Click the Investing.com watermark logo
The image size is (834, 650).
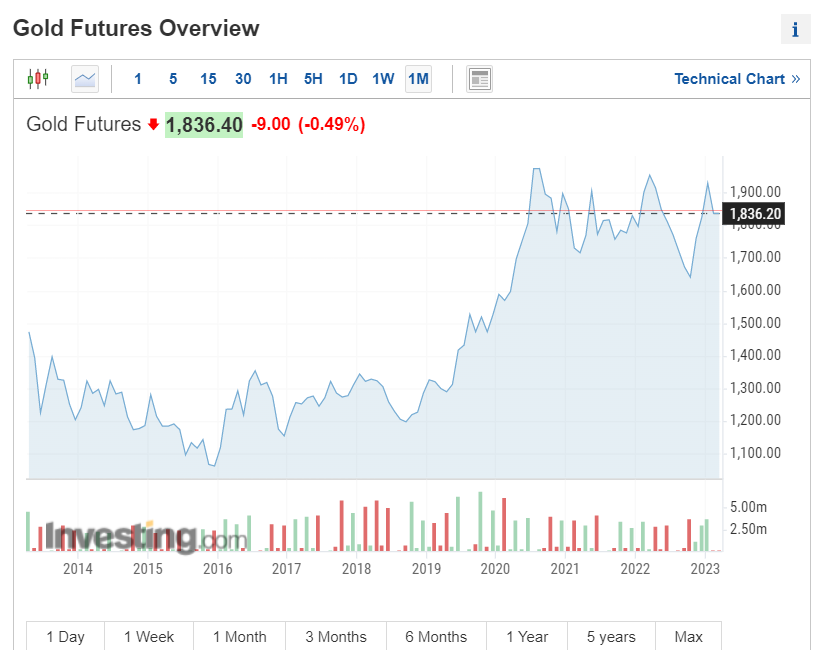(x=145, y=537)
